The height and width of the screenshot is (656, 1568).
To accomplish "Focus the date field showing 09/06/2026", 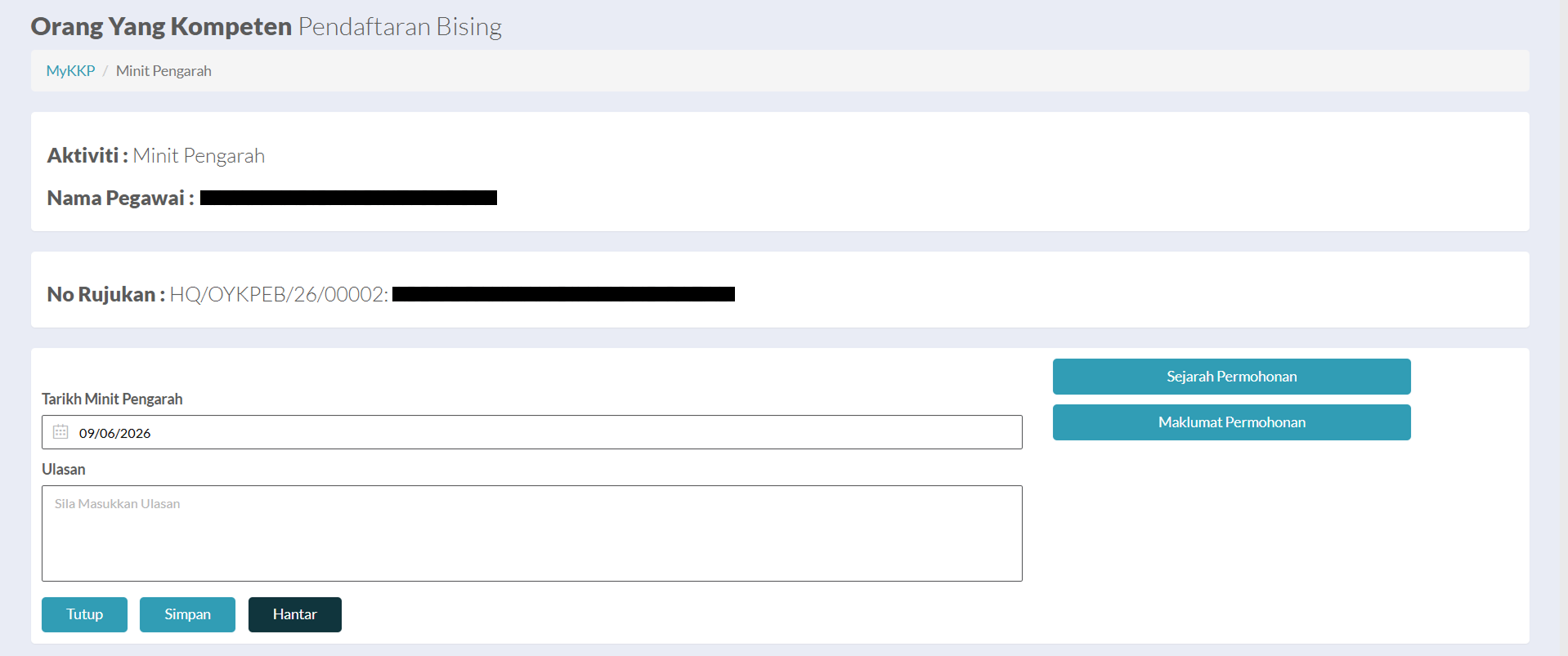I will 531,432.
